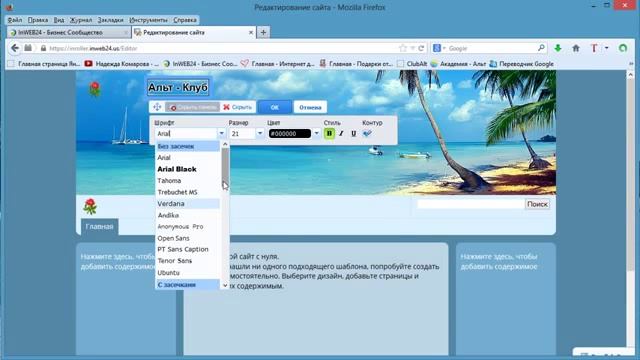Viewport: 640px width, 360px height.
Task: Open the Закладки menu
Action: point(110,20)
